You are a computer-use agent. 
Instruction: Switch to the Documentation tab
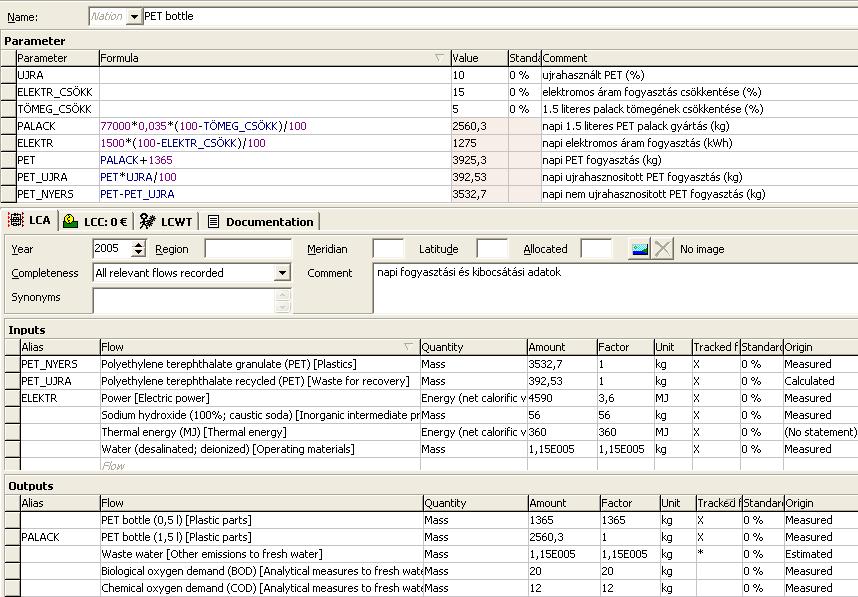pyautogui.click(x=260, y=222)
